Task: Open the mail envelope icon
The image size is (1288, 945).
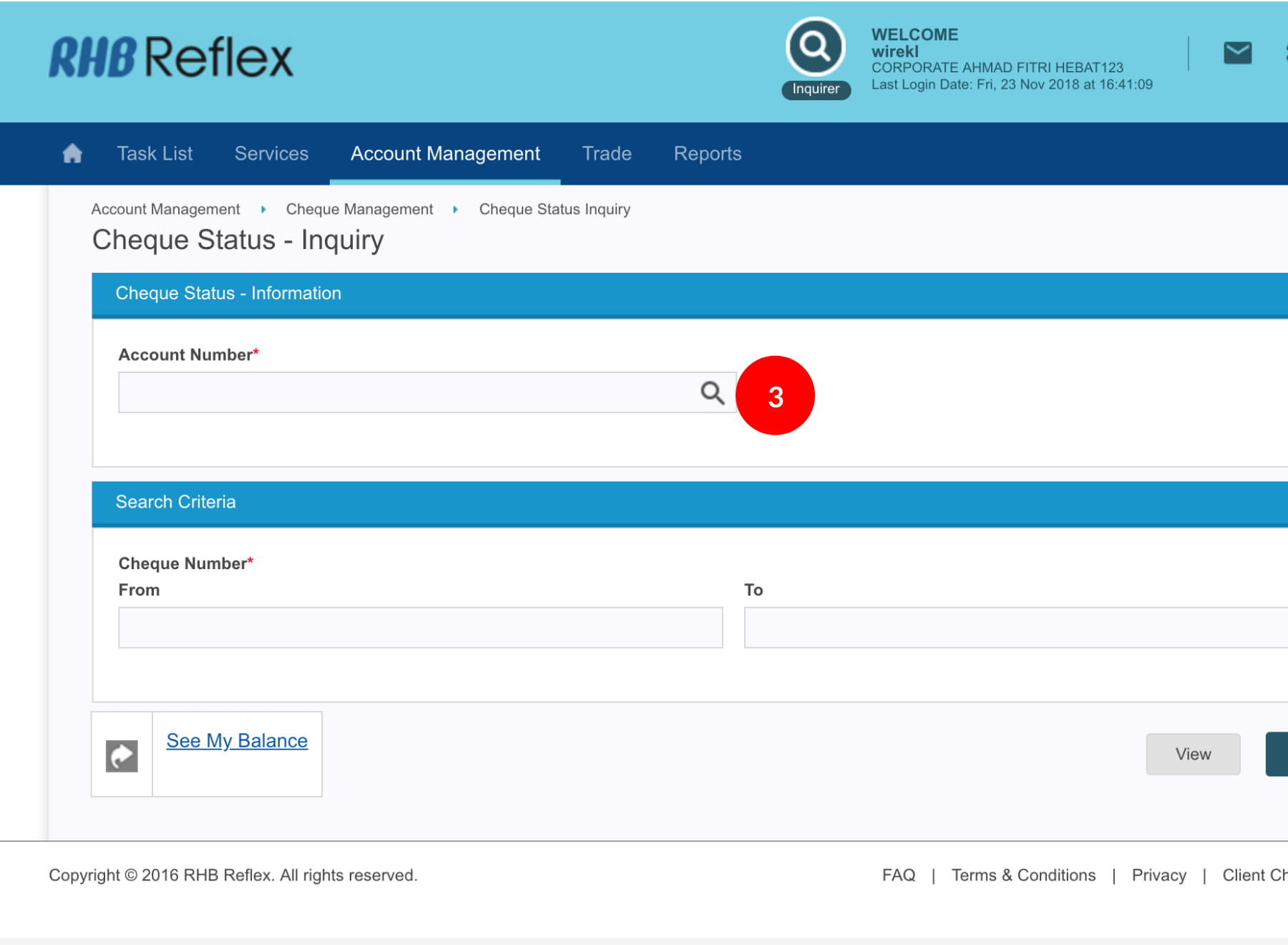Action: tap(1237, 53)
